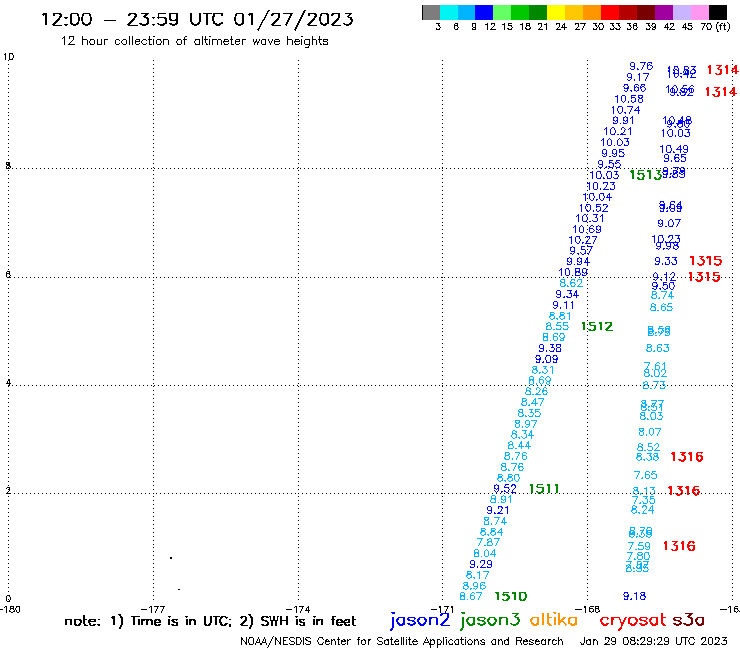Click the wave height value '7.59'
The width and height of the screenshot is (740, 650).
[x=639, y=546]
